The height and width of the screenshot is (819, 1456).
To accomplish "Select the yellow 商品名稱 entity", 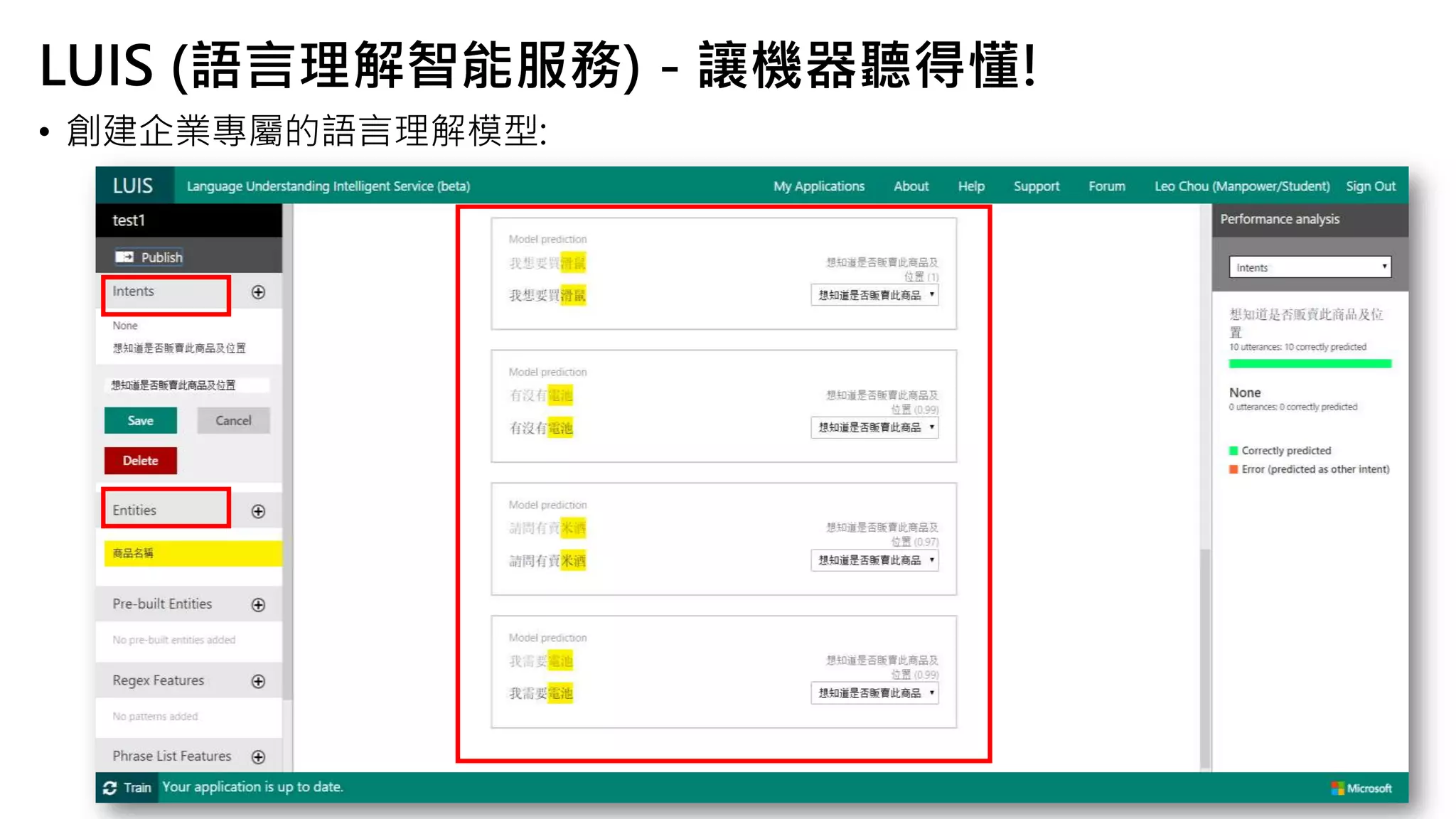I will pyautogui.click(x=193, y=554).
